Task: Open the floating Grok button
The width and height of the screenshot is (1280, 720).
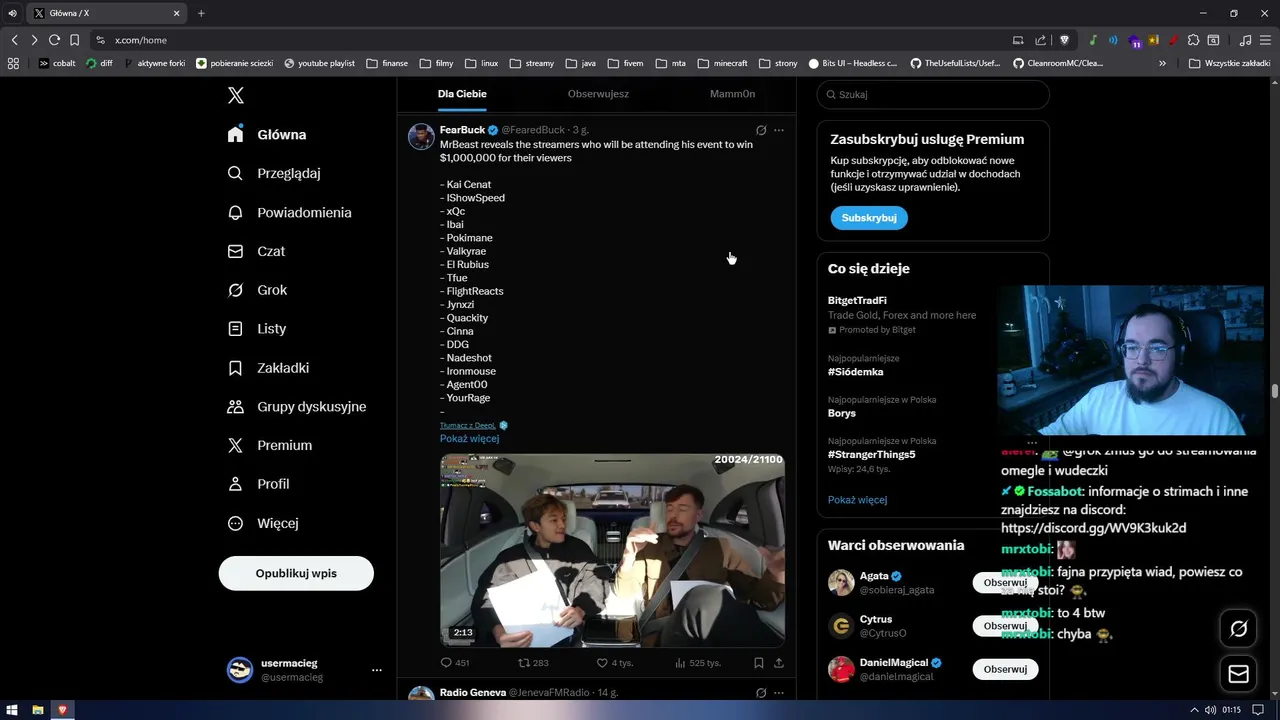Action: click(1239, 629)
